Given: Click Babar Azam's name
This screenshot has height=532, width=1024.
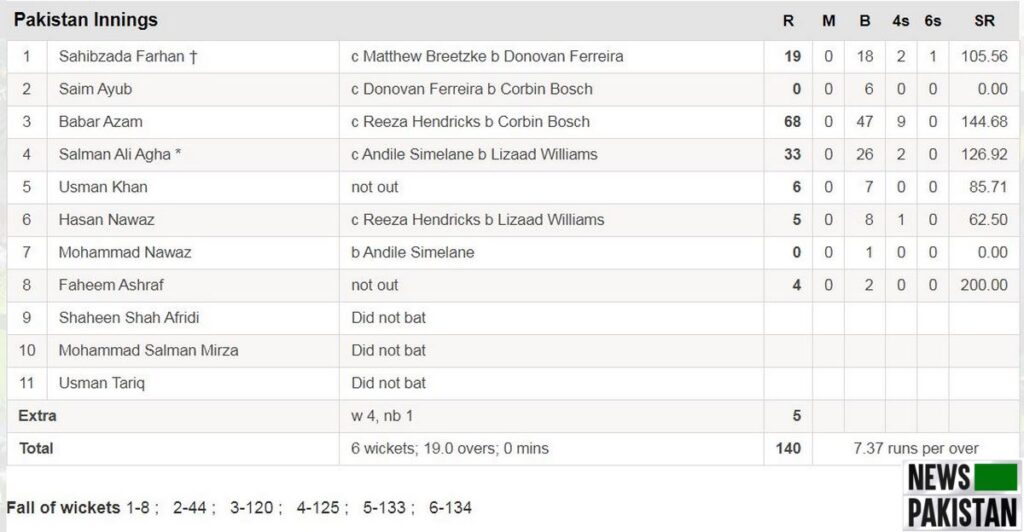Looking at the screenshot, I should click(100, 122).
